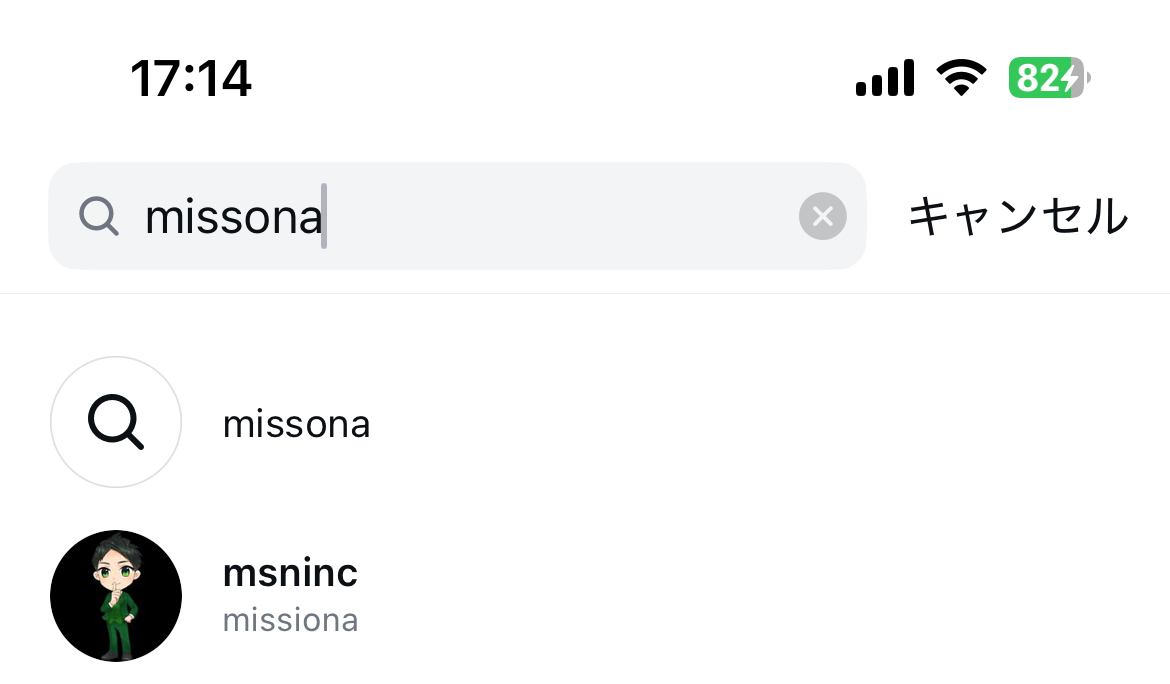Tap the battery tip right of the 82 indicator

coord(1089,78)
